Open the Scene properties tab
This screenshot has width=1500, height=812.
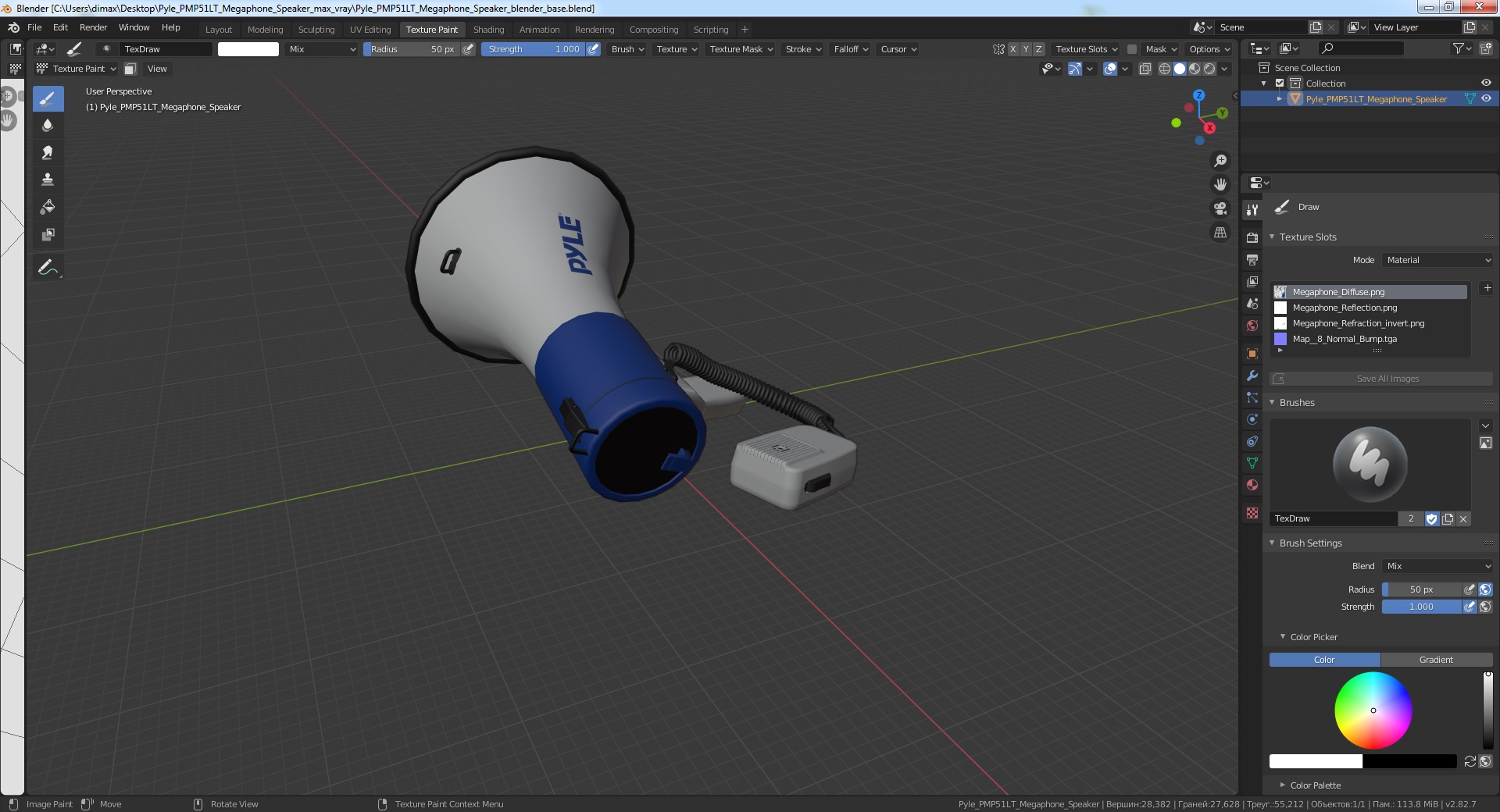click(1252, 303)
